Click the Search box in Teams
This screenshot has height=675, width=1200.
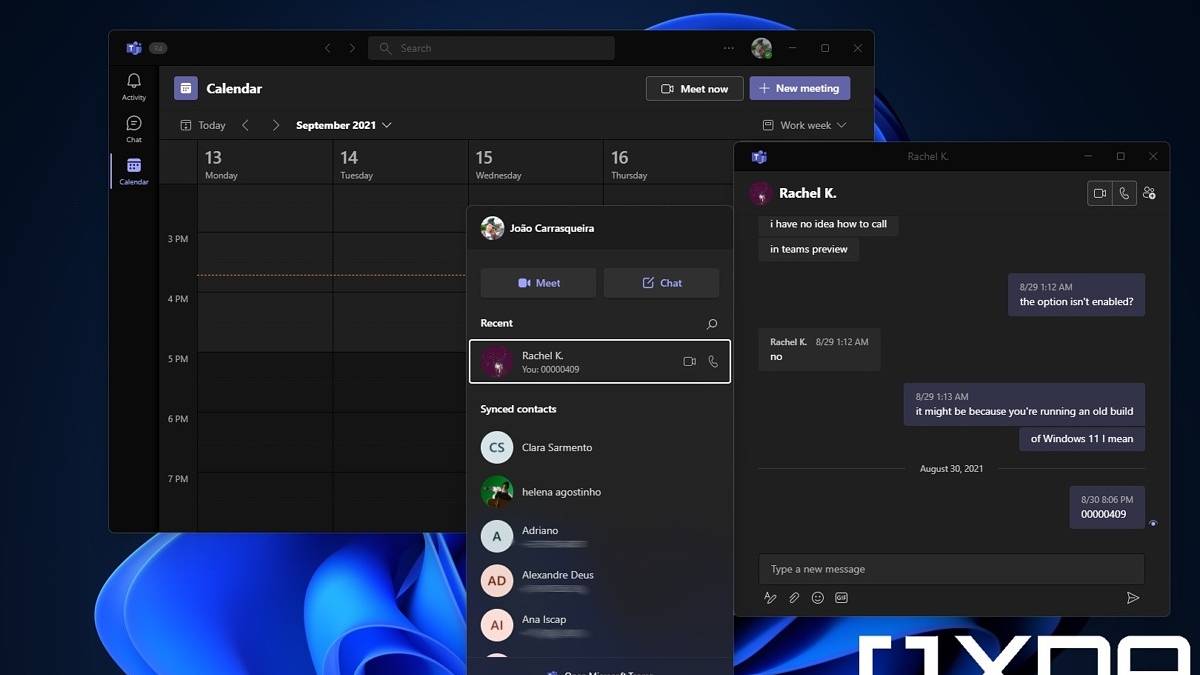[x=491, y=48]
